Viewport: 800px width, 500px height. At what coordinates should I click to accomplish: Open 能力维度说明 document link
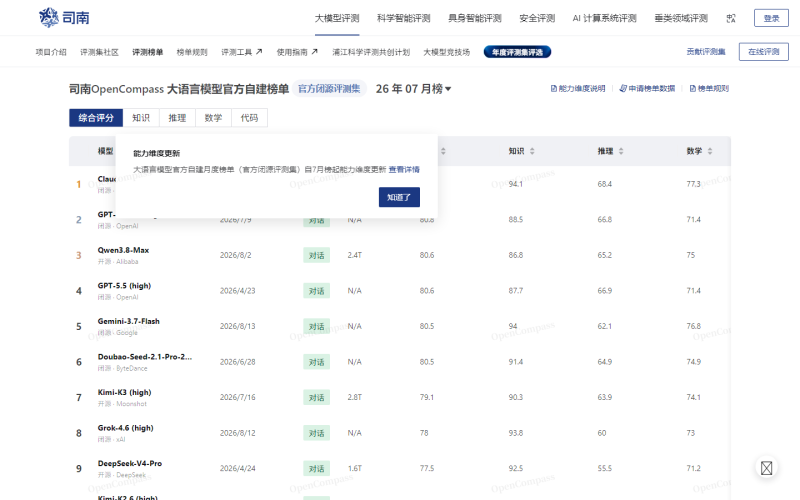(578, 88)
